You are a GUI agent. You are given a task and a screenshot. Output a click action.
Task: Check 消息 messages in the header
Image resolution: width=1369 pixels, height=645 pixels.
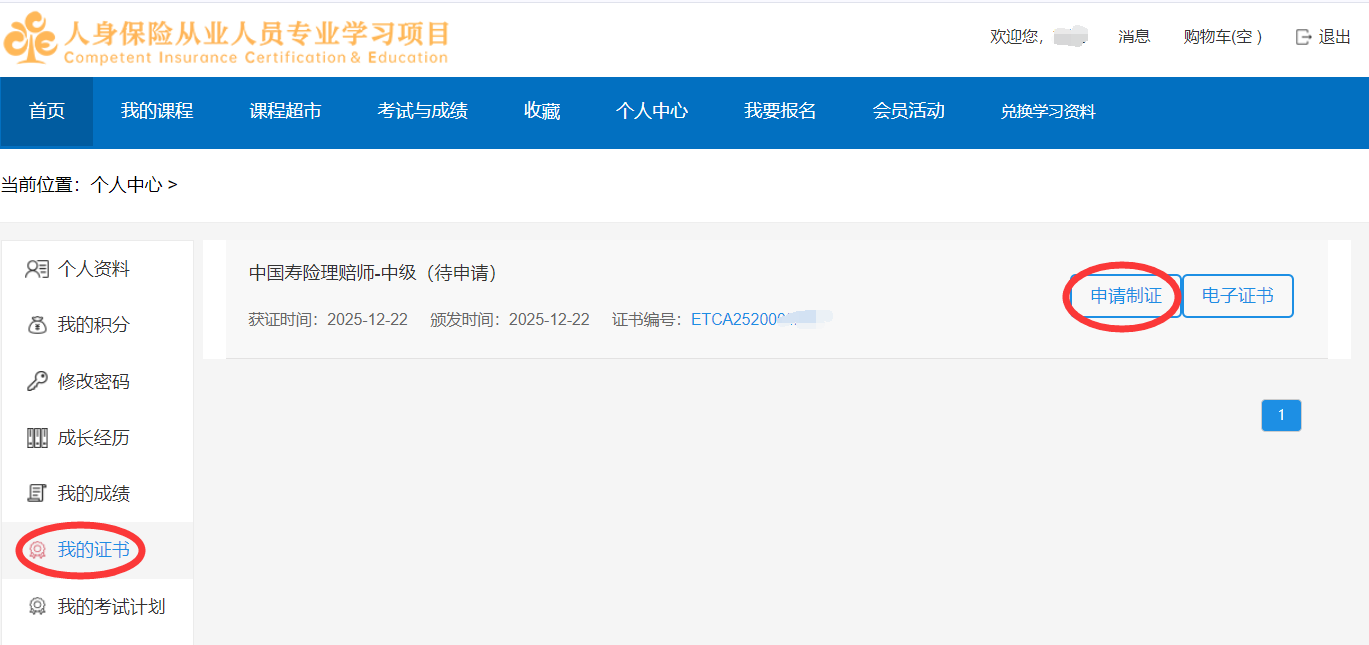(x=1134, y=37)
